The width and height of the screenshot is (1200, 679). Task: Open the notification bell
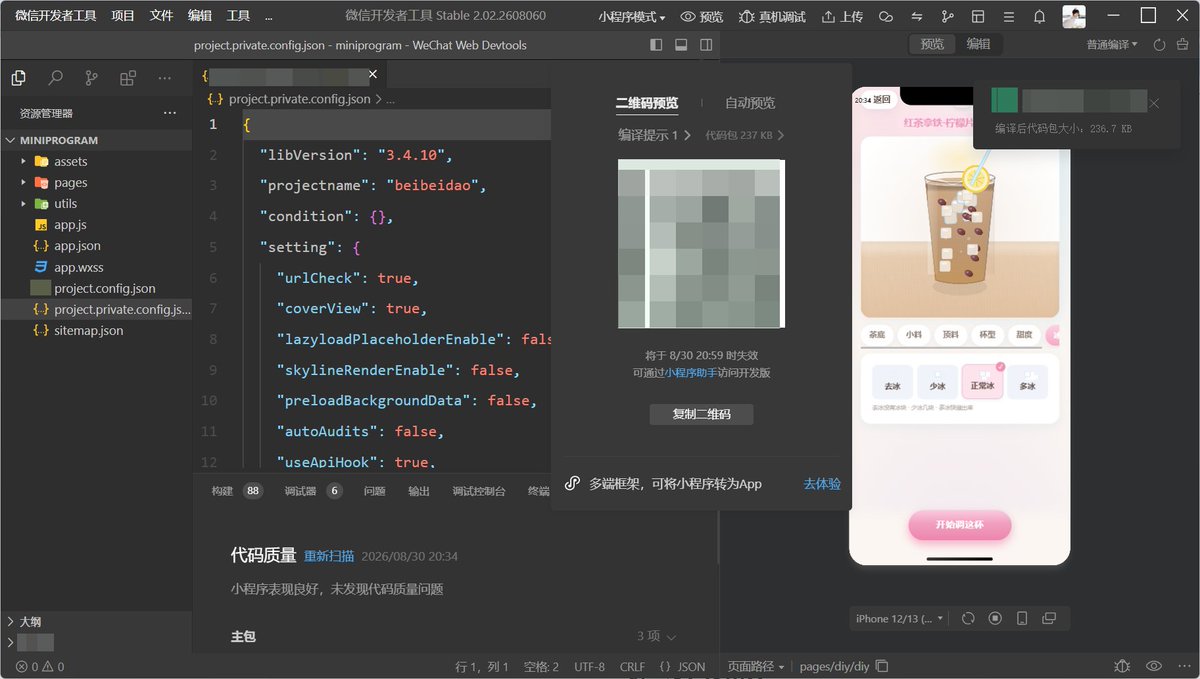(x=1039, y=17)
